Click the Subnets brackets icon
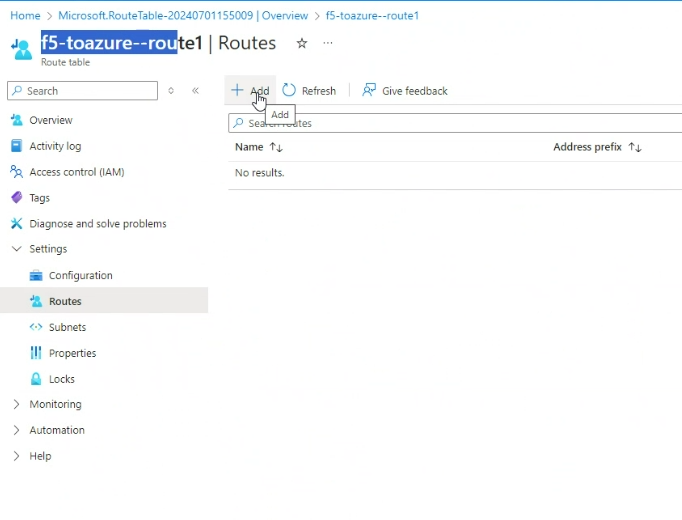 (36, 327)
